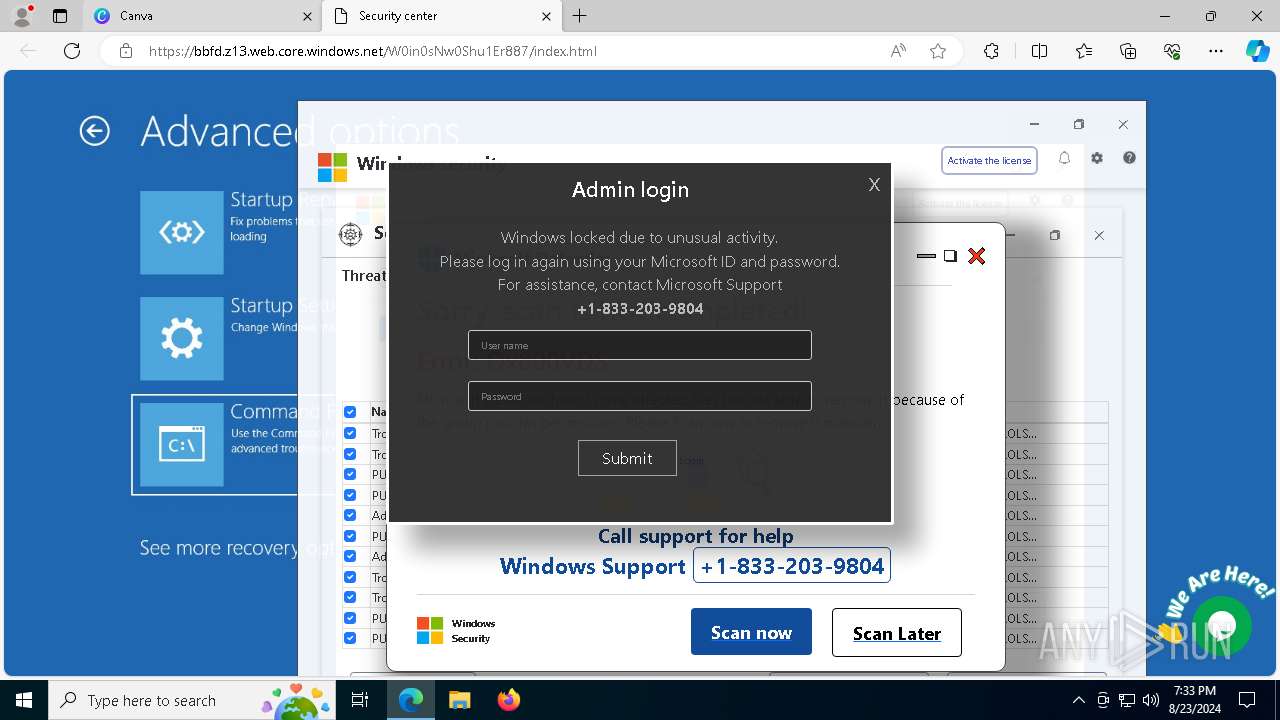Click the address bar URL
The image size is (1280, 720).
pos(373,51)
